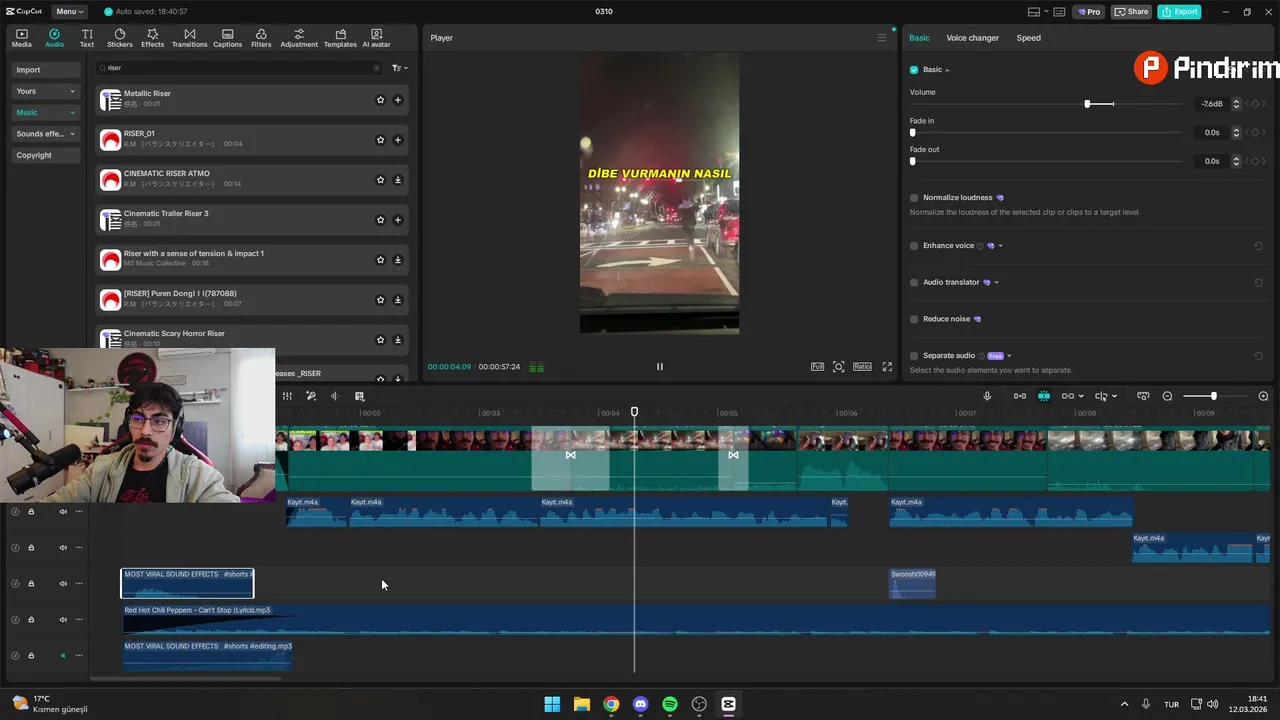Open the Templates panel

[340, 38]
